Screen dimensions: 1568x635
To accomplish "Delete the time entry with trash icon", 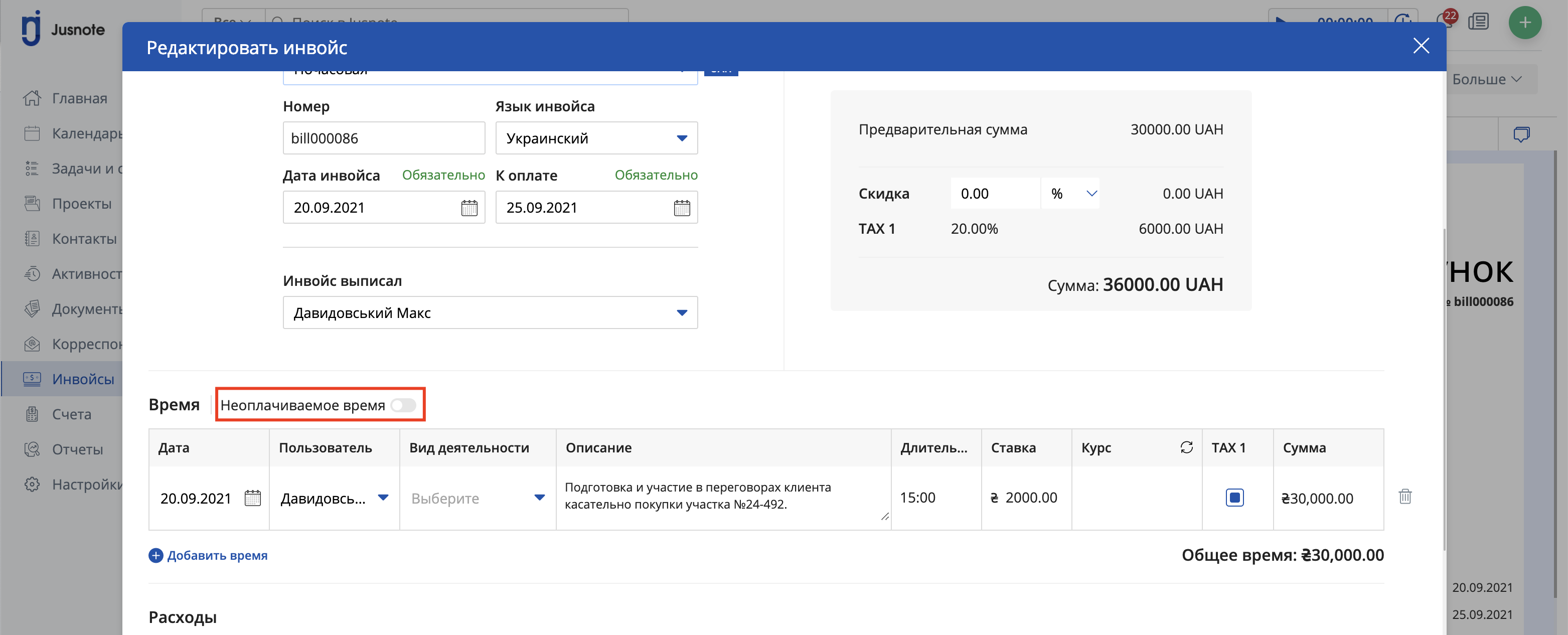I will coord(1405,496).
